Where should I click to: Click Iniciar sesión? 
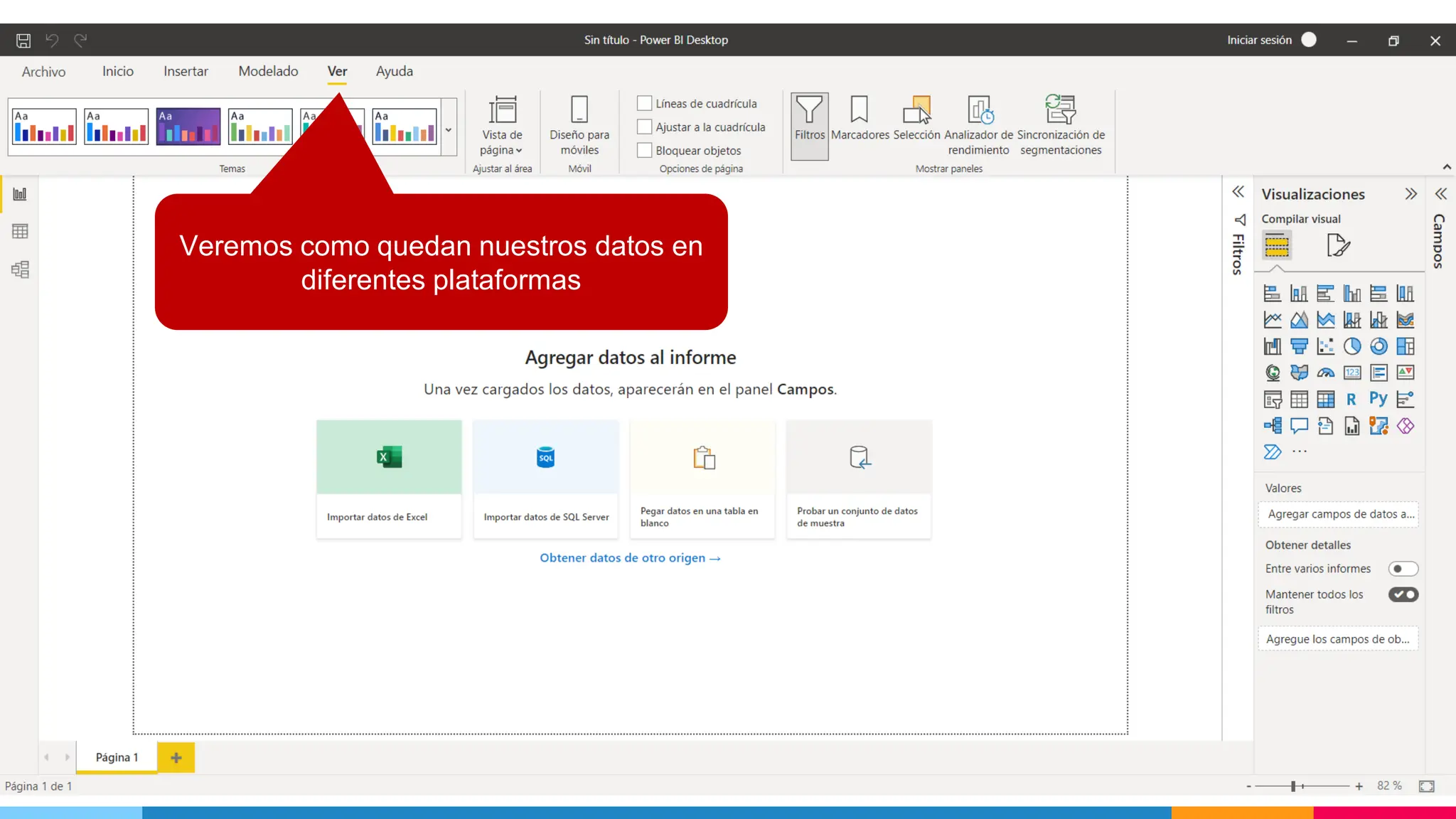[x=1259, y=41]
